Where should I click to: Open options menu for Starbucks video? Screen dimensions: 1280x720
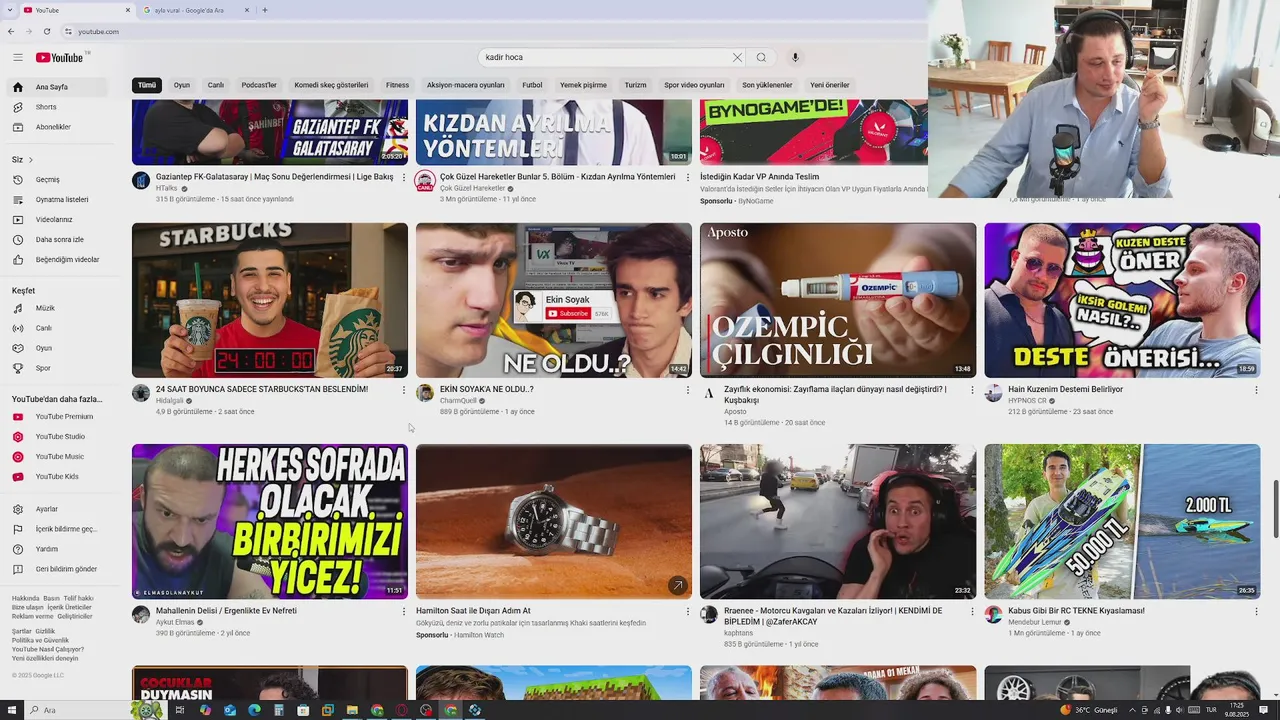pyautogui.click(x=404, y=390)
